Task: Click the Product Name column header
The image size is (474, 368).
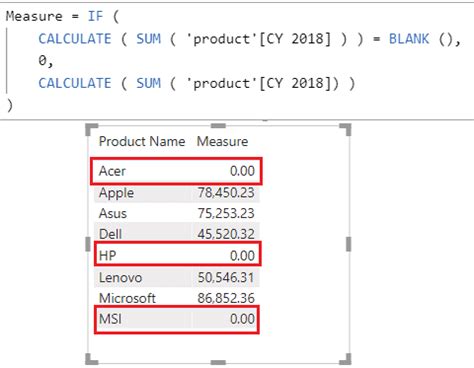Action: 142,142
